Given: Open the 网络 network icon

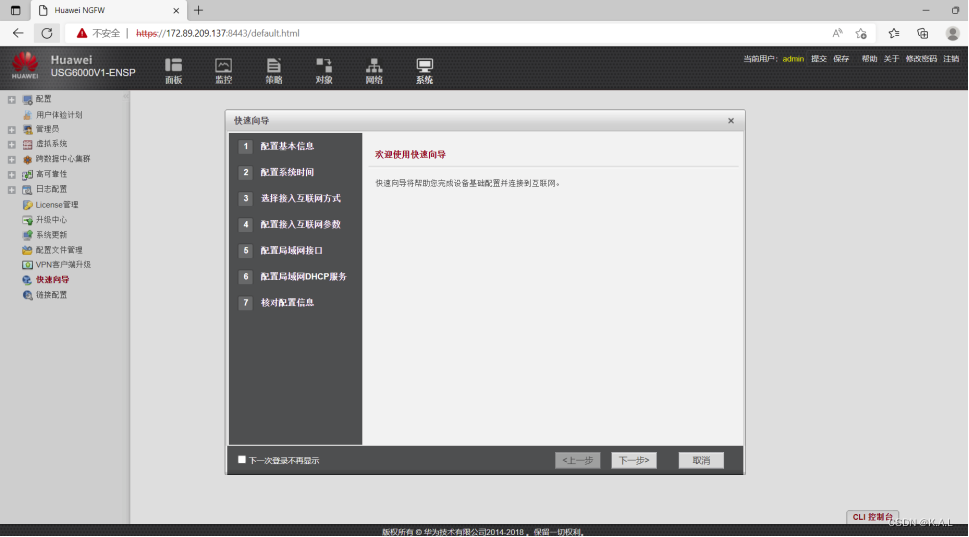Looking at the screenshot, I should (x=374, y=70).
